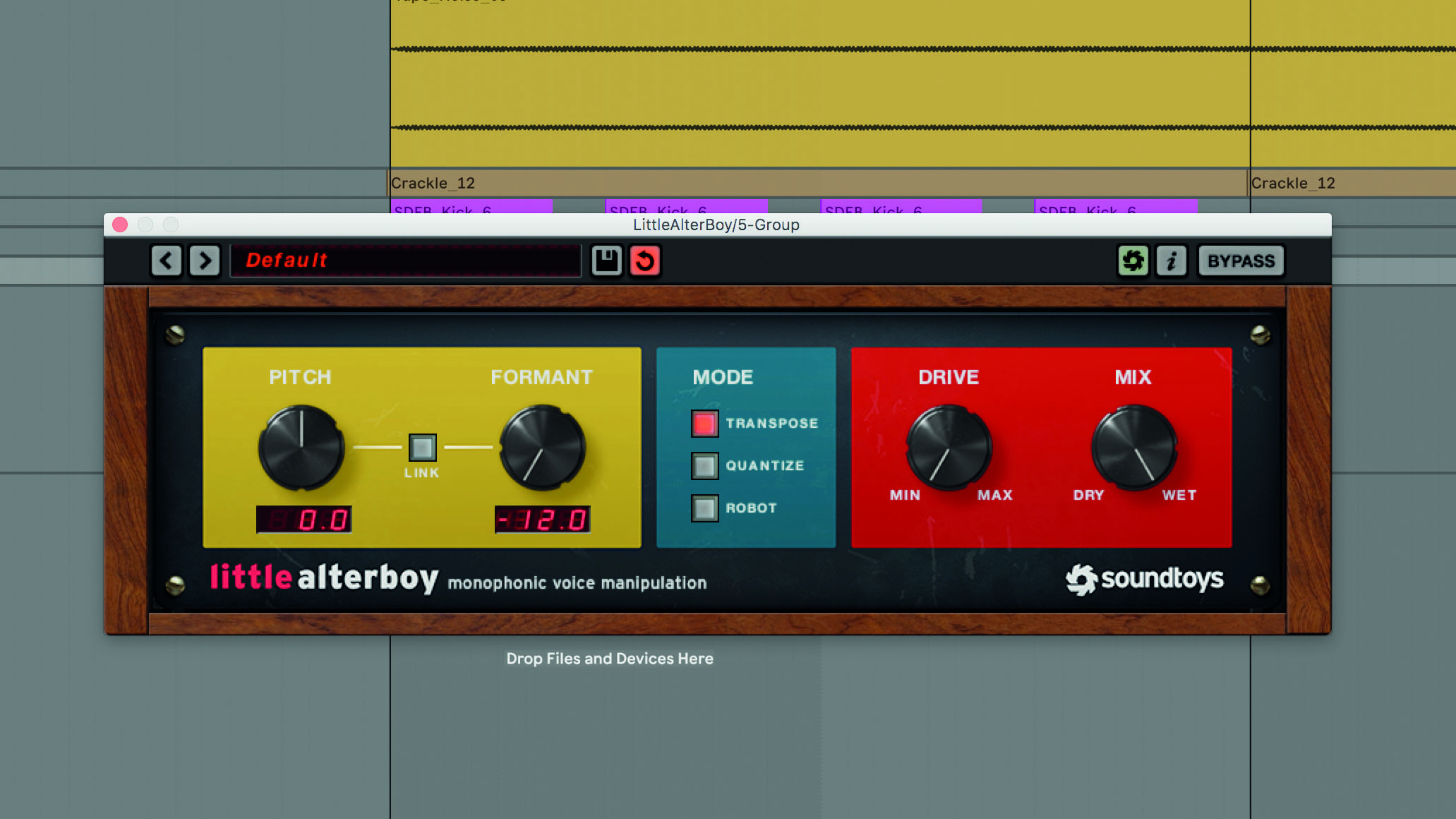Click the MIX knob
1456x819 pixels.
click(1134, 448)
